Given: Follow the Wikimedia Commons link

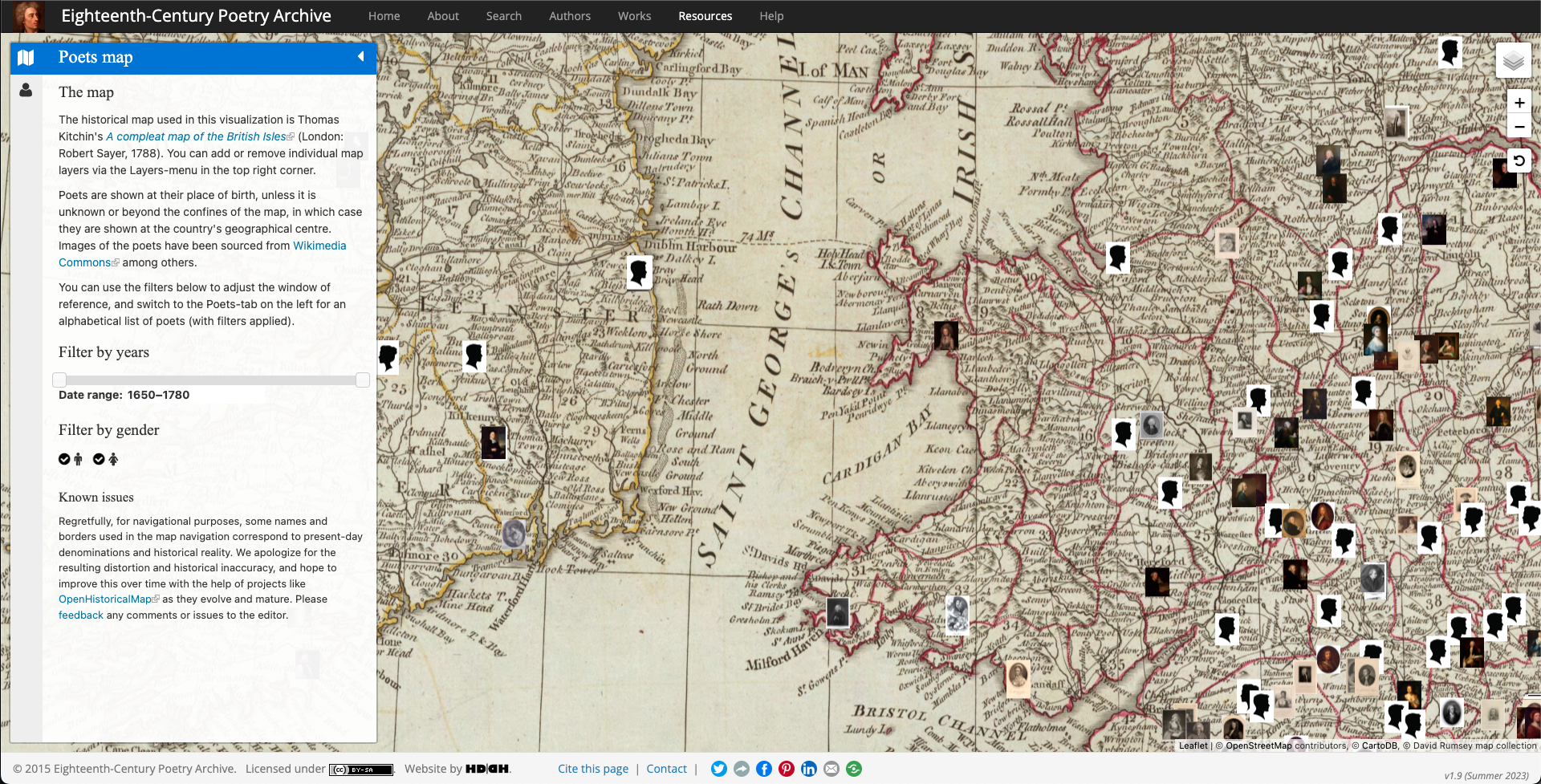Looking at the screenshot, I should click(x=202, y=254).
